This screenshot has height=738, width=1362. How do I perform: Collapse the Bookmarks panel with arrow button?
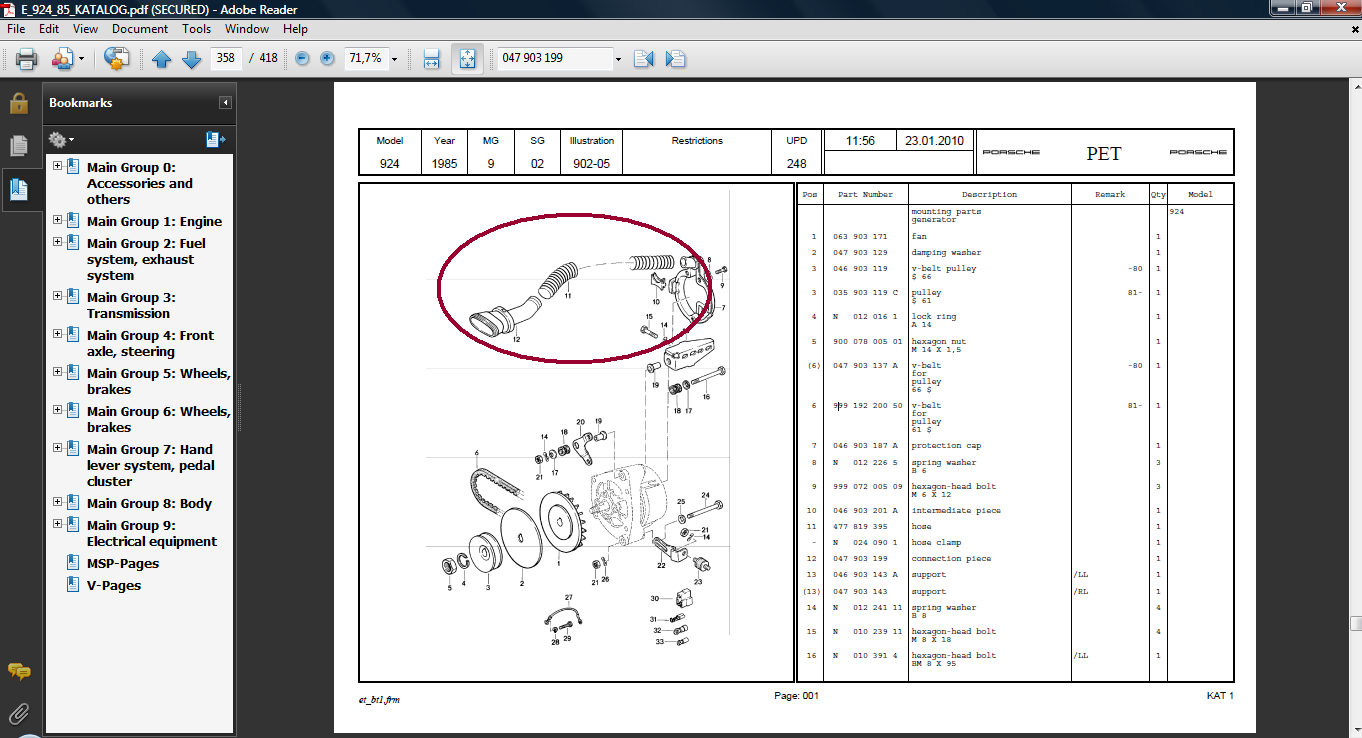tap(226, 103)
